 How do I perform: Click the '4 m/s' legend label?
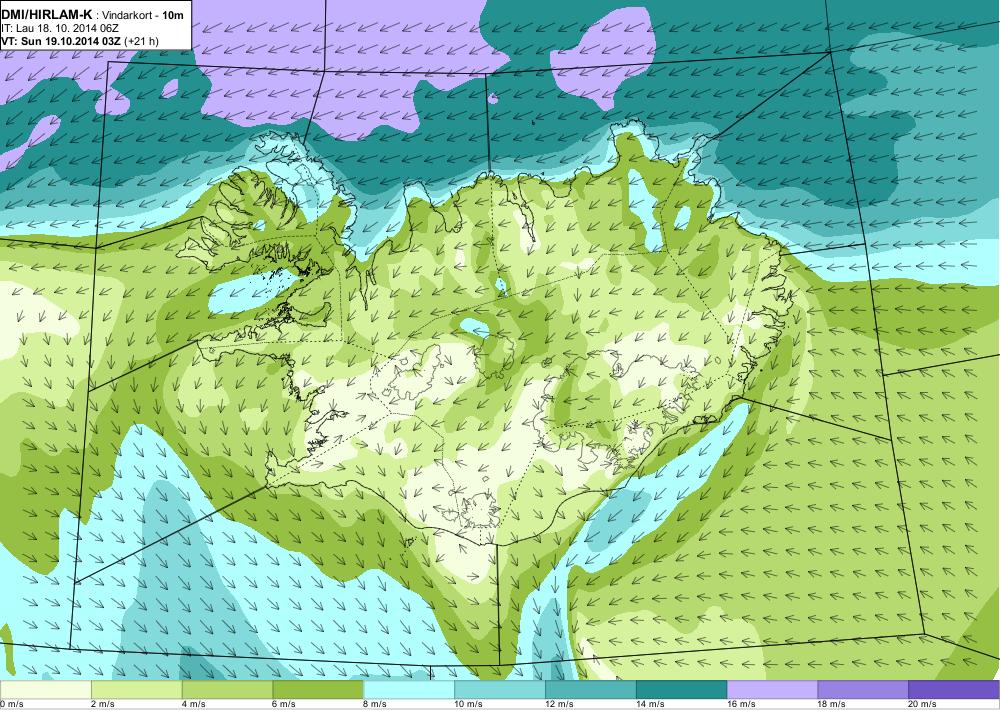[195, 704]
